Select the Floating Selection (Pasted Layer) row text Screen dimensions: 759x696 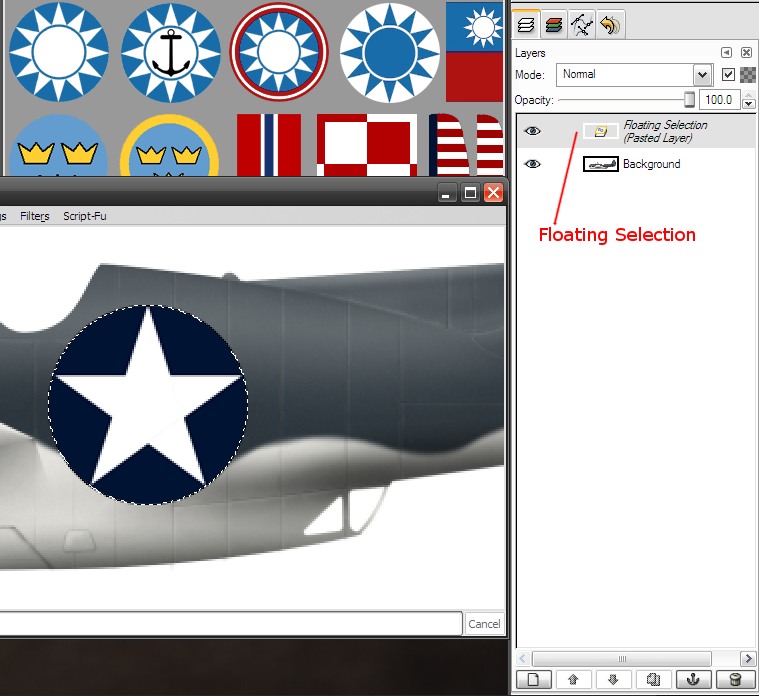[x=665, y=131]
